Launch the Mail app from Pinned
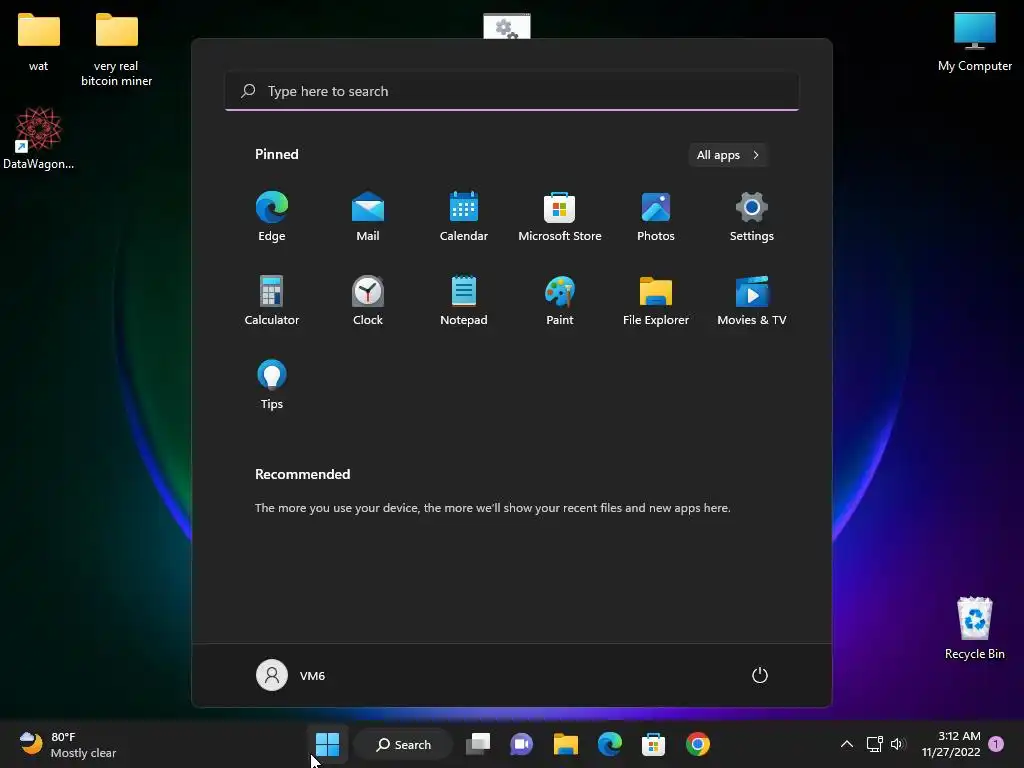1024x768 pixels. tap(368, 217)
